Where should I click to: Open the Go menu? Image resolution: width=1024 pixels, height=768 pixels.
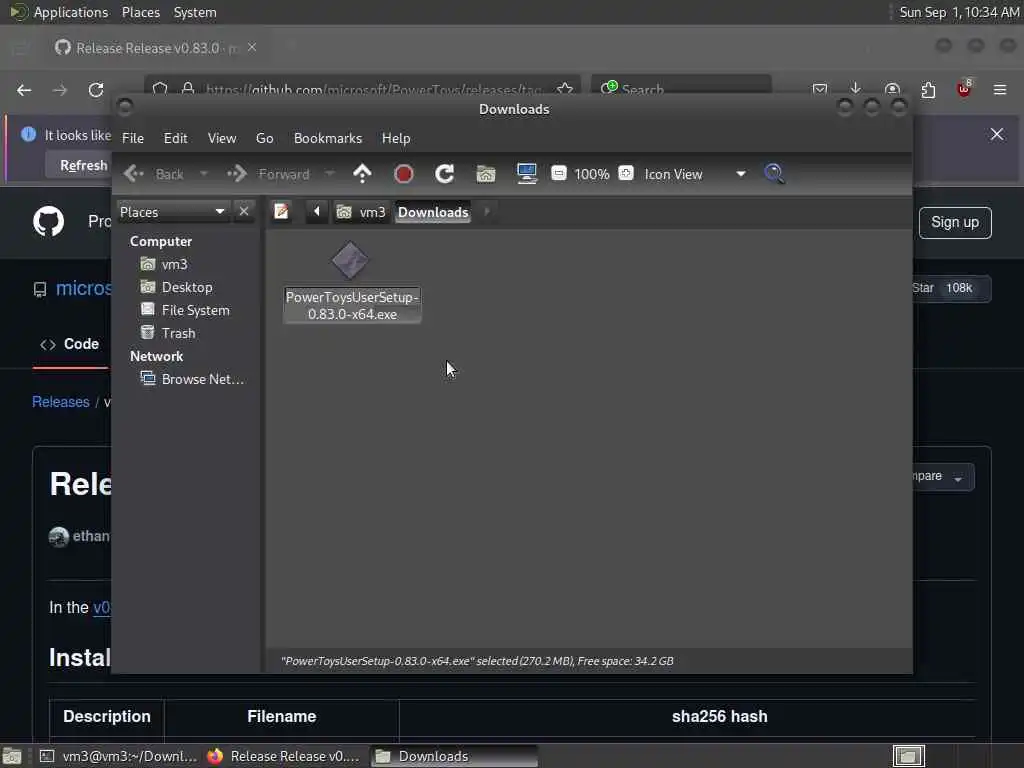[x=264, y=138]
